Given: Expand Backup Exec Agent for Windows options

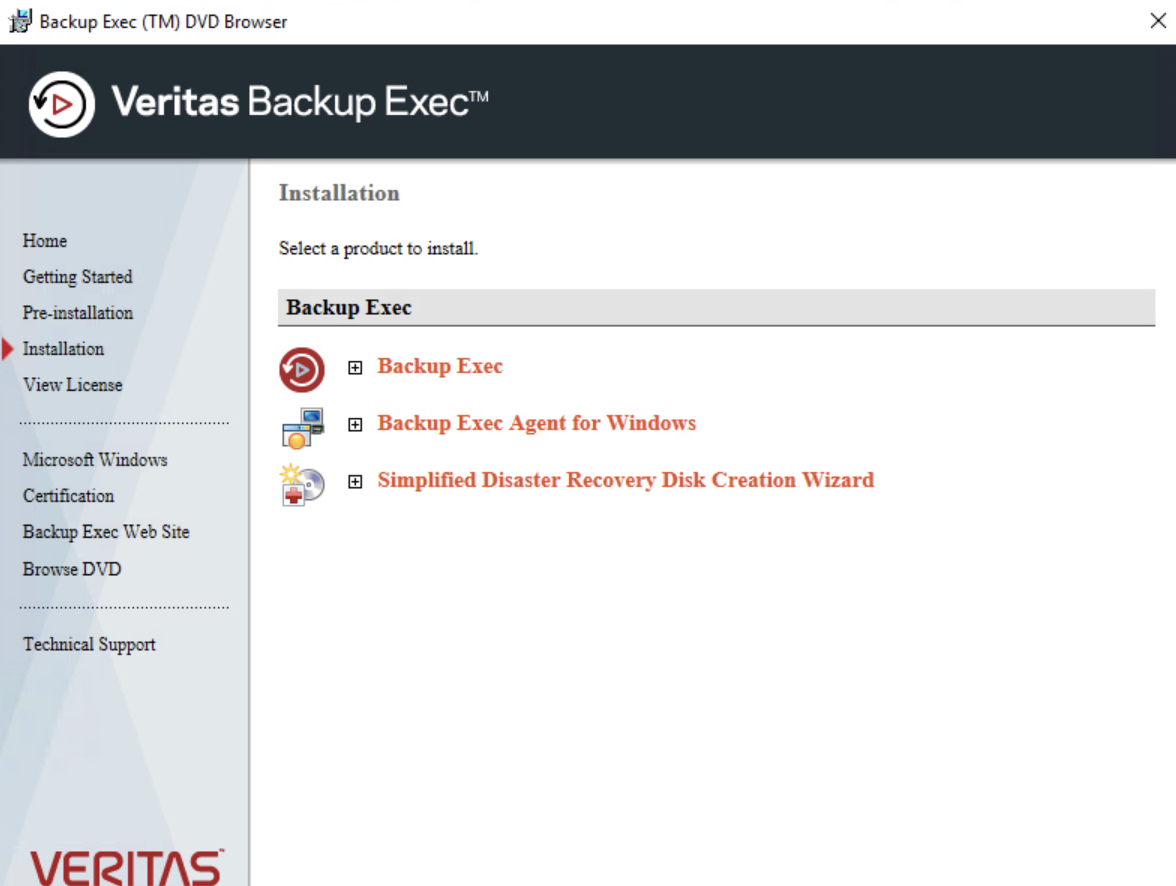Looking at the screenshot, I should (355, 425).
